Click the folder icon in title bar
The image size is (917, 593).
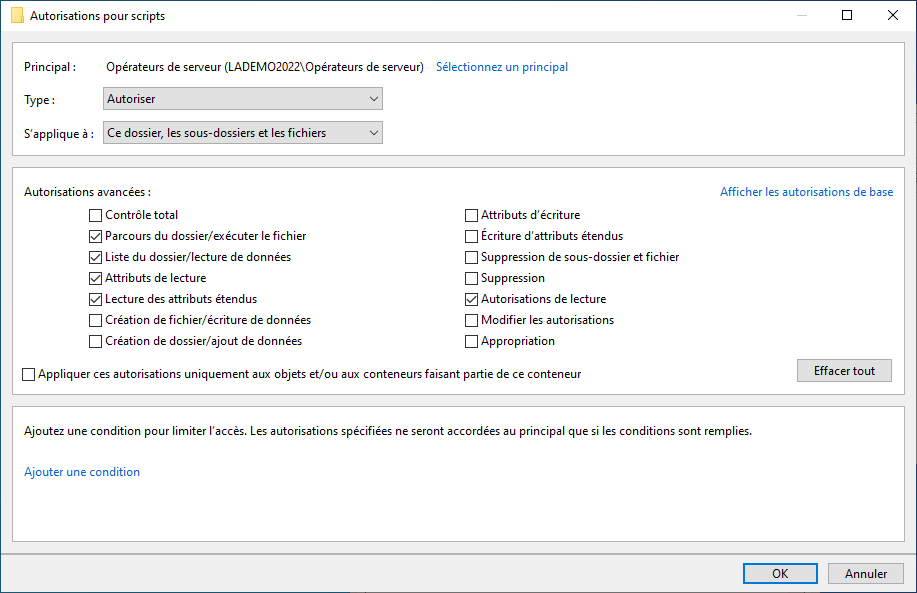pyautogui.click(x=18, y=16)
